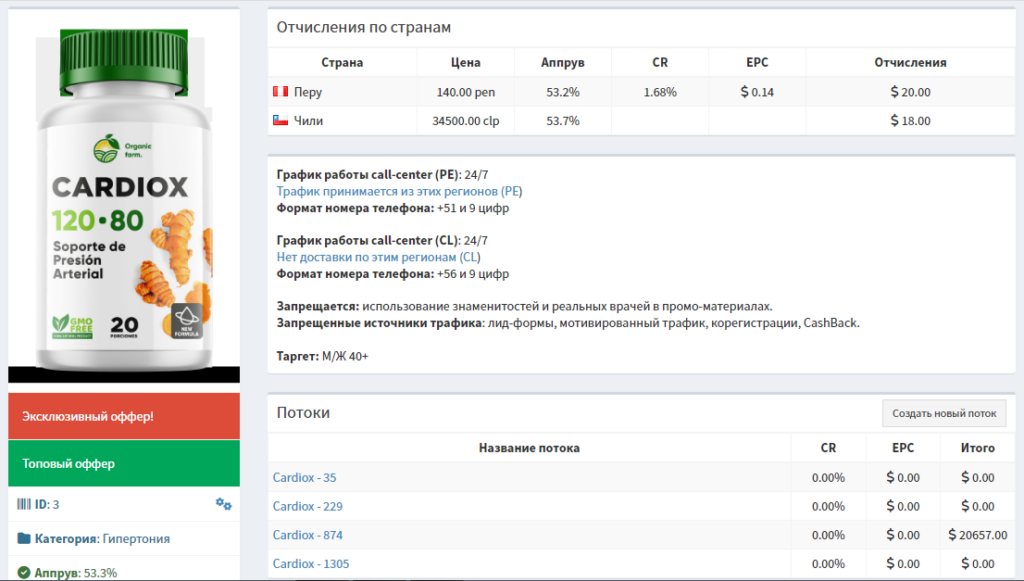Click the barcode icon next to ID
Image resolution: width=1024 pixels, height=581 pixels.
pos(25,505)
